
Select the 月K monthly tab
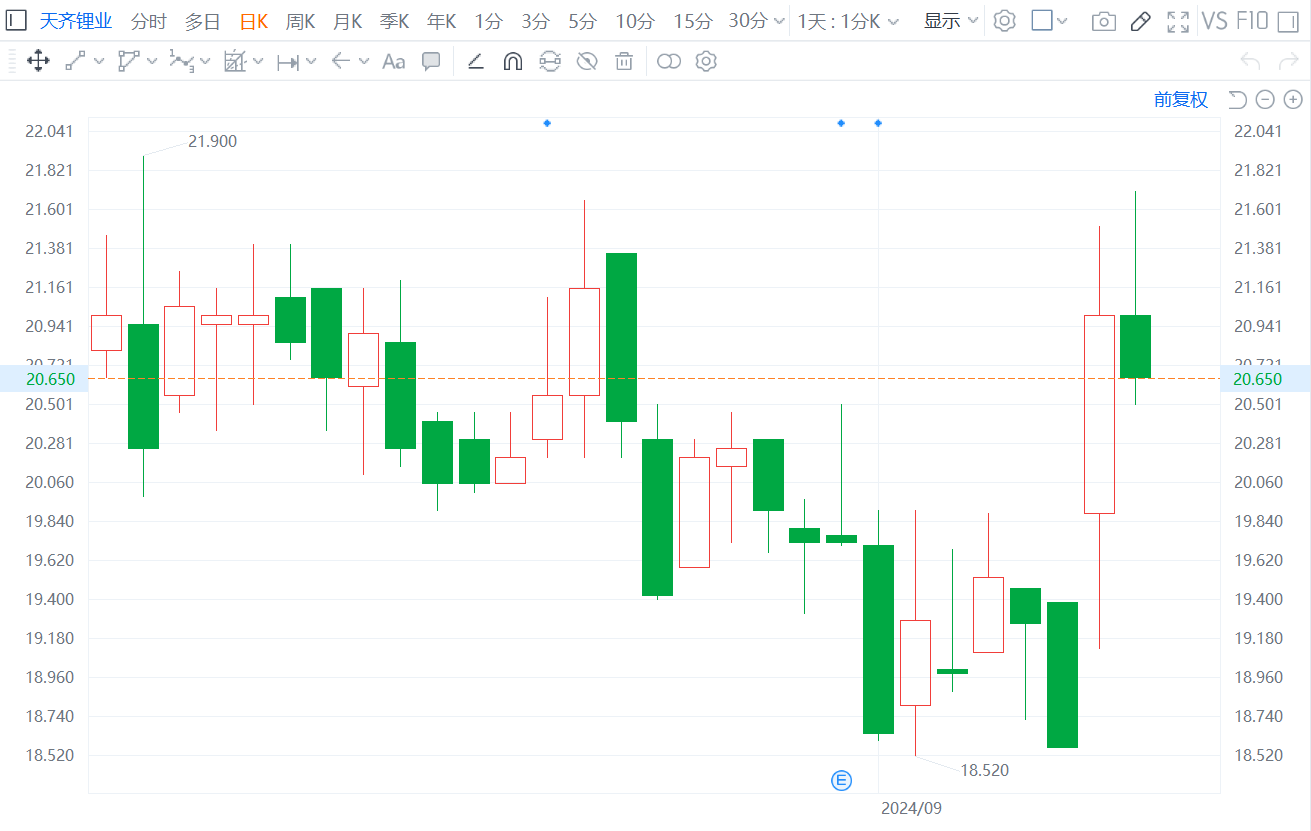point(348,21)
